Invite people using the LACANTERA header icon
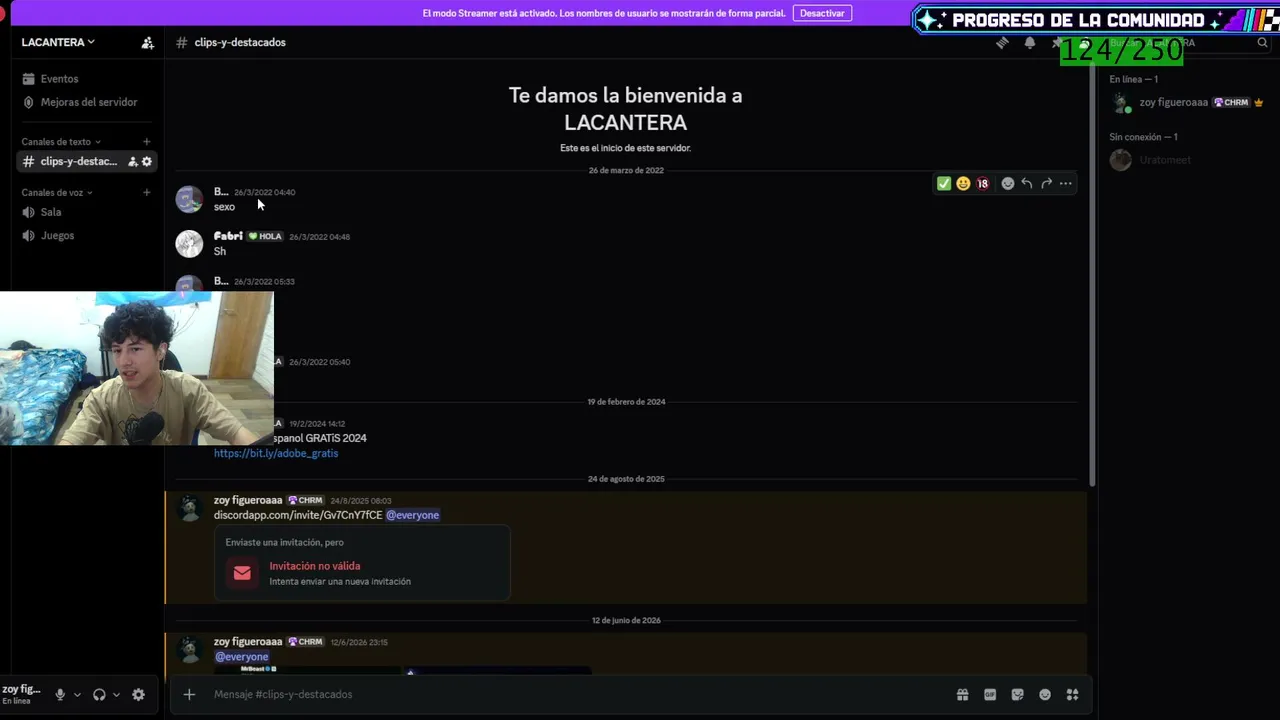Viewport: 1280px width, 720px height. click(147, 43)
